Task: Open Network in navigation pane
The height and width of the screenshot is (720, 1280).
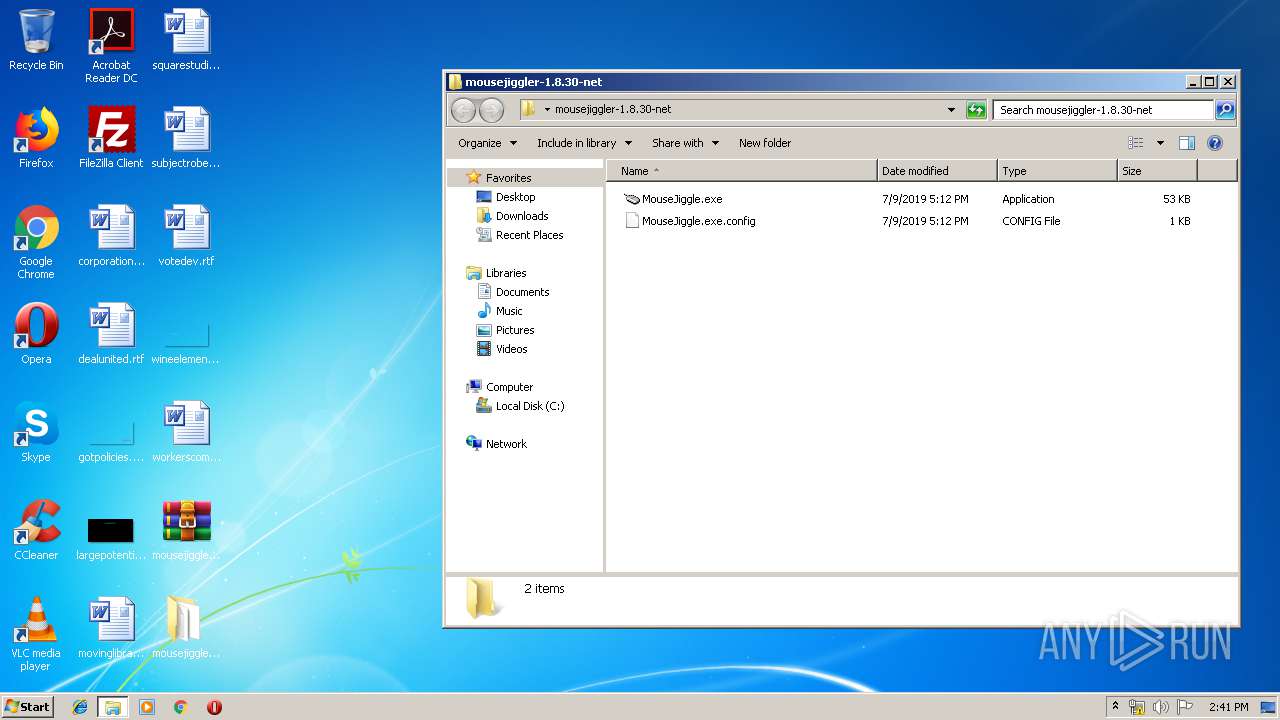Action: click(x=506, y=444)
